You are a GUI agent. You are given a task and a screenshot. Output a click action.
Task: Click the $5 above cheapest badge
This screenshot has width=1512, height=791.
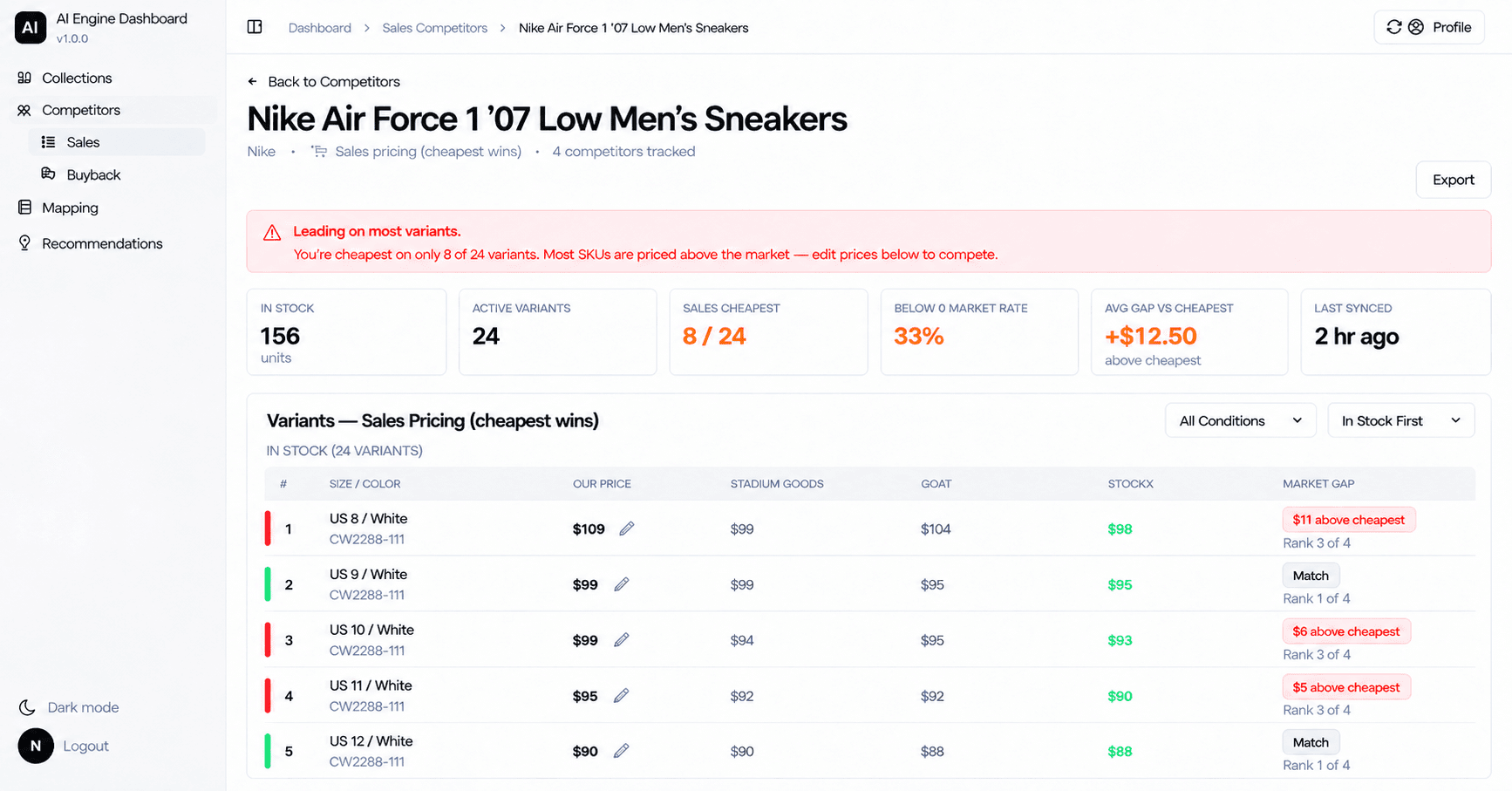point(1346,687)
